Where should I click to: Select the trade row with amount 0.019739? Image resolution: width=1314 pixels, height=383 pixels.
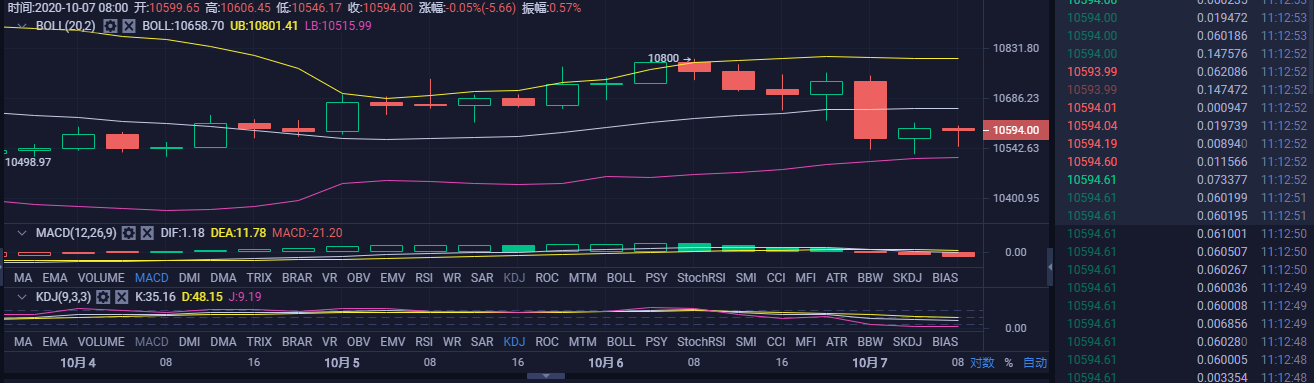[x=1185, y=125]
